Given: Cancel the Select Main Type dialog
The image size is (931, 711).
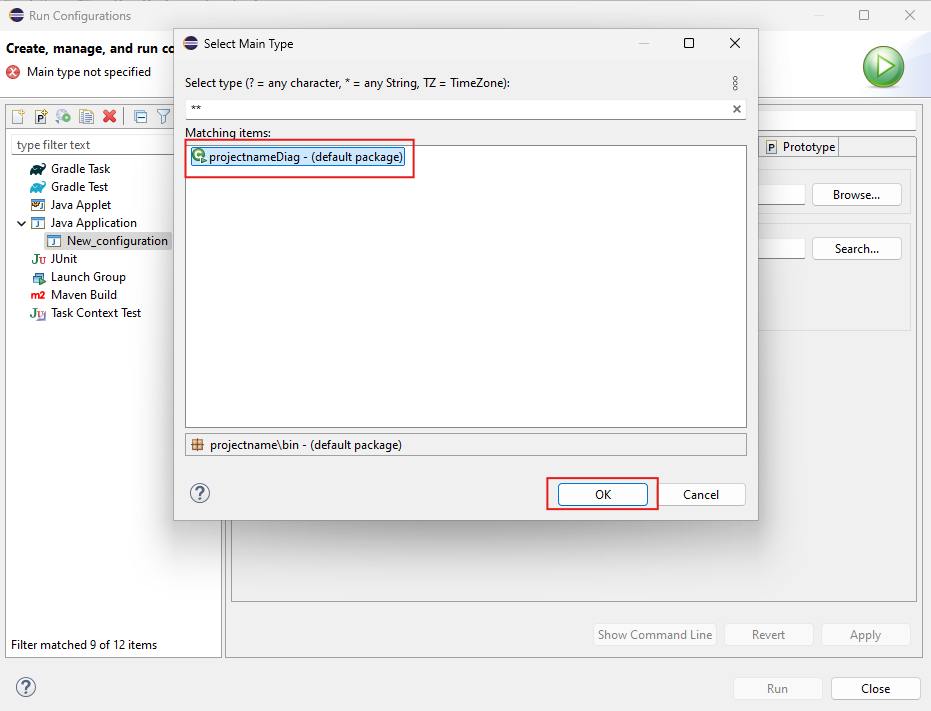Looking at the screenshot, I should 700,494.
